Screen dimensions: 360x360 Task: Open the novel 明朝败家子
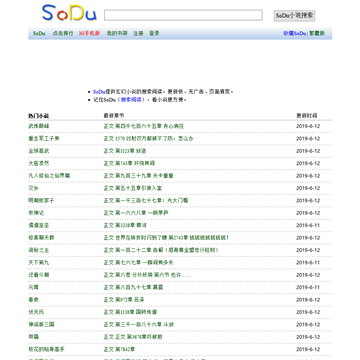click(41, 200)
